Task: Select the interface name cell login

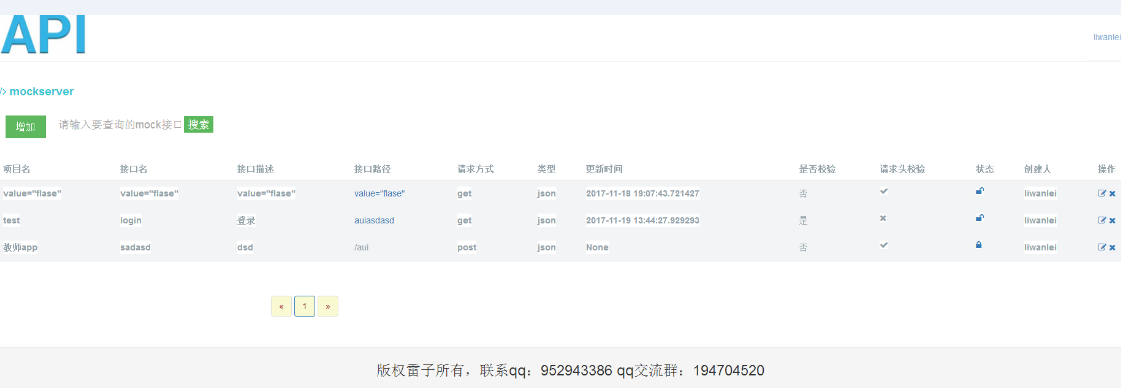Action: (x=131, y=221)
